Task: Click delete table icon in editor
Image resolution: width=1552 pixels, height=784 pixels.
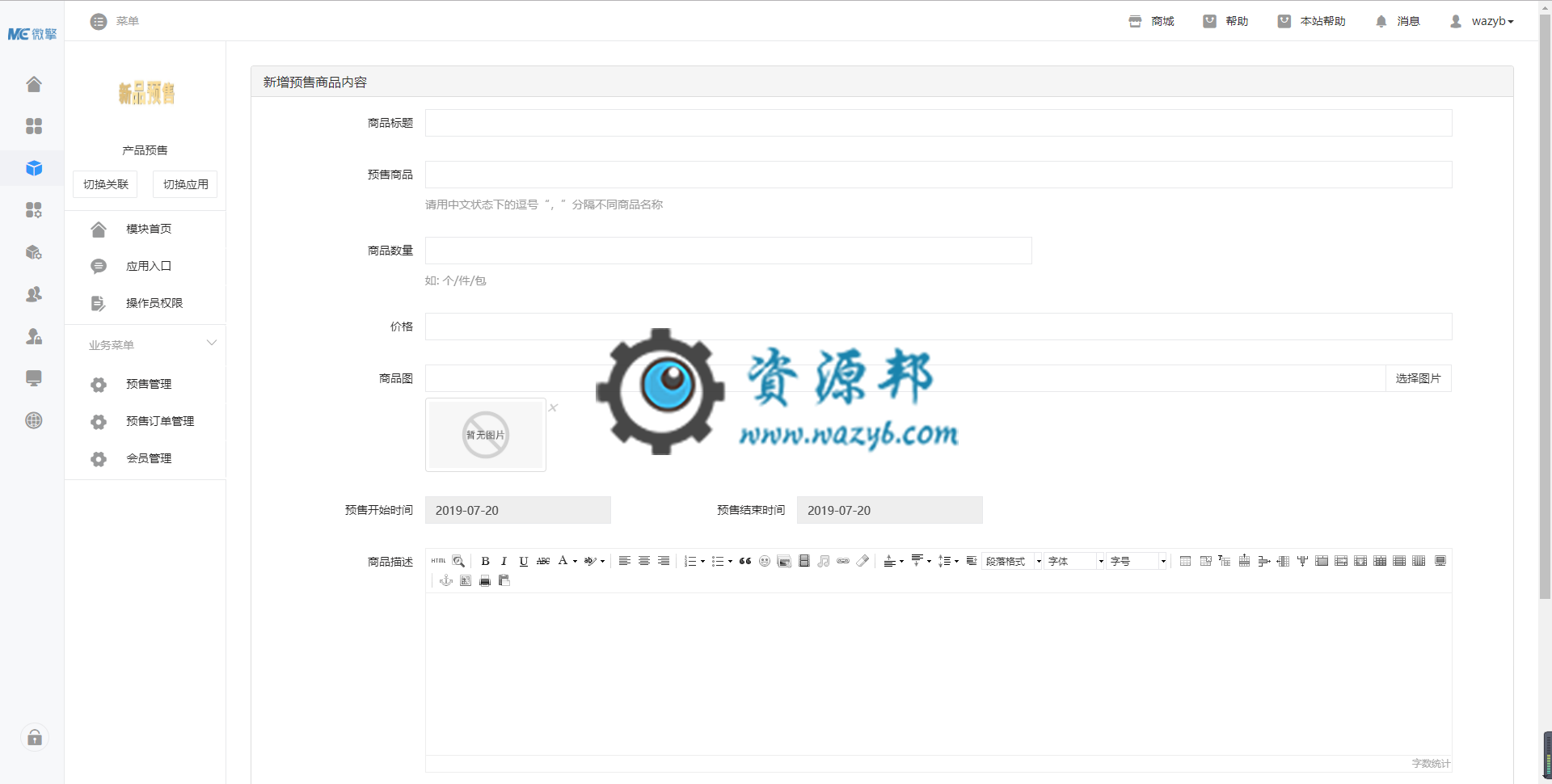Action: [1206, 561]
